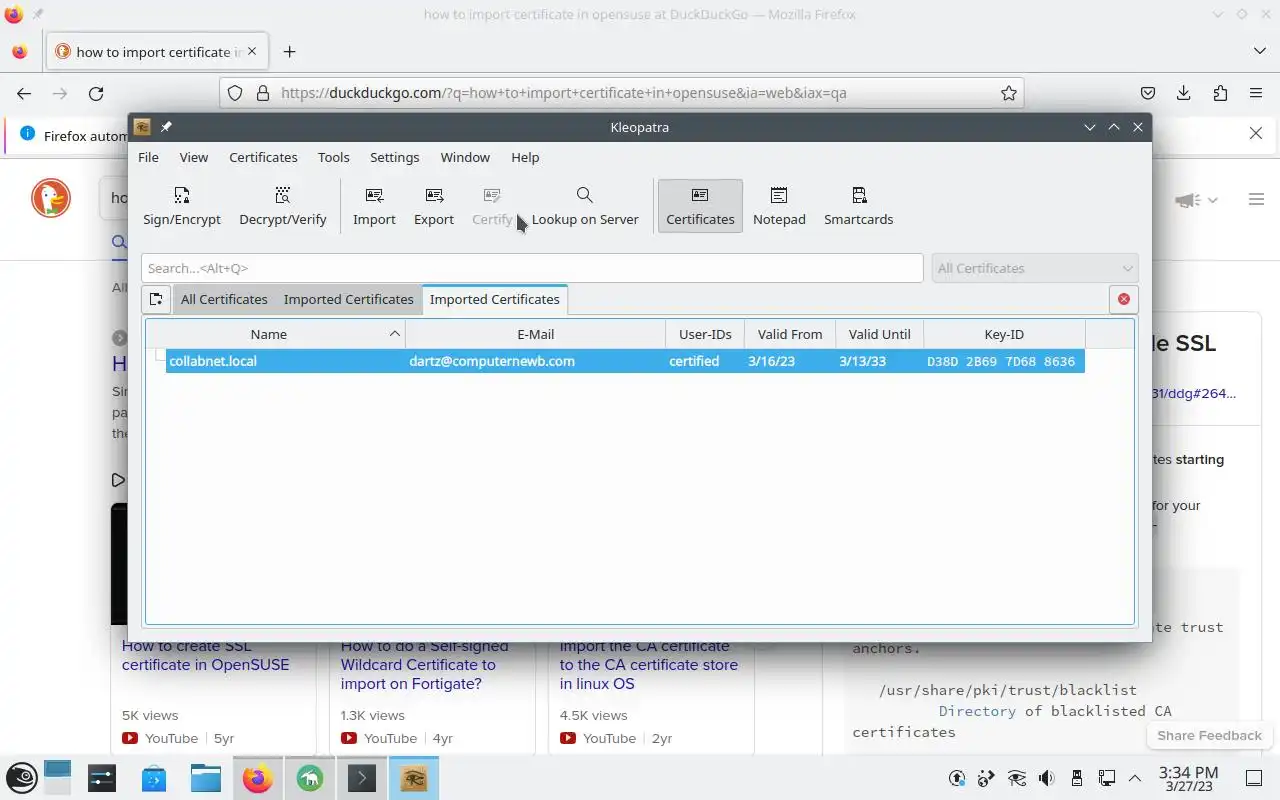Open Firefox Pocket save icon
This screenshot has height=800, width=1280.
(1148, 93)
